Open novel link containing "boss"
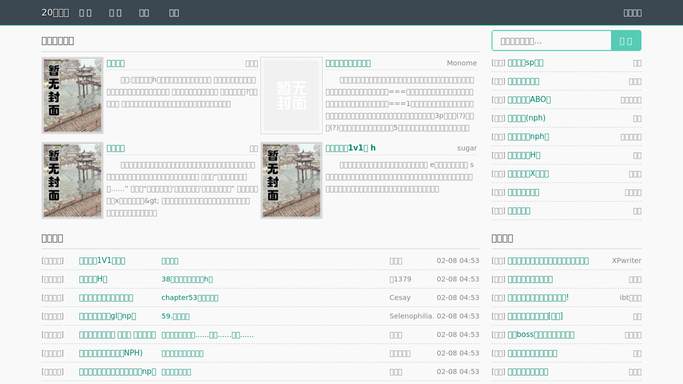Screen dimensions: 683x384 [x=541, y=335]
